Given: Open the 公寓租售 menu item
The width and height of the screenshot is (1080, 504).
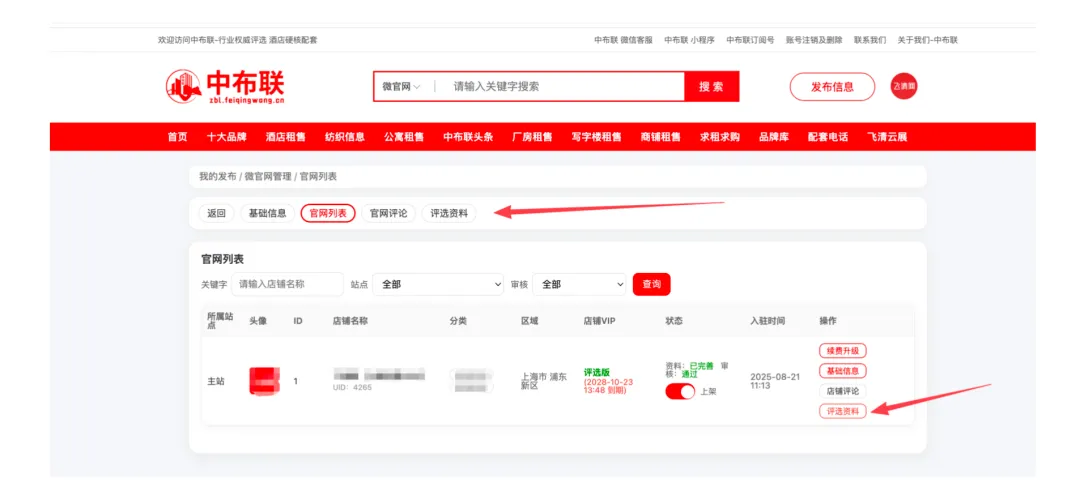Looking at the screenshot, I should (404, 137).
